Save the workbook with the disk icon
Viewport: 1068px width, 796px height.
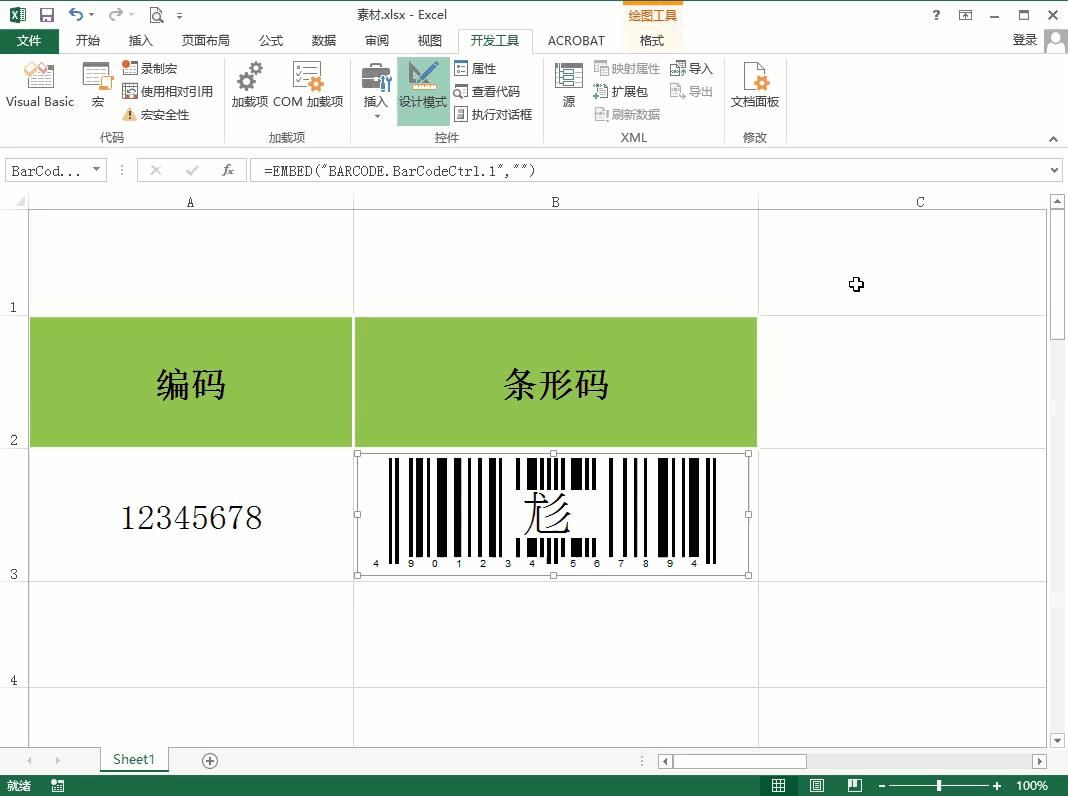point(47,15)
